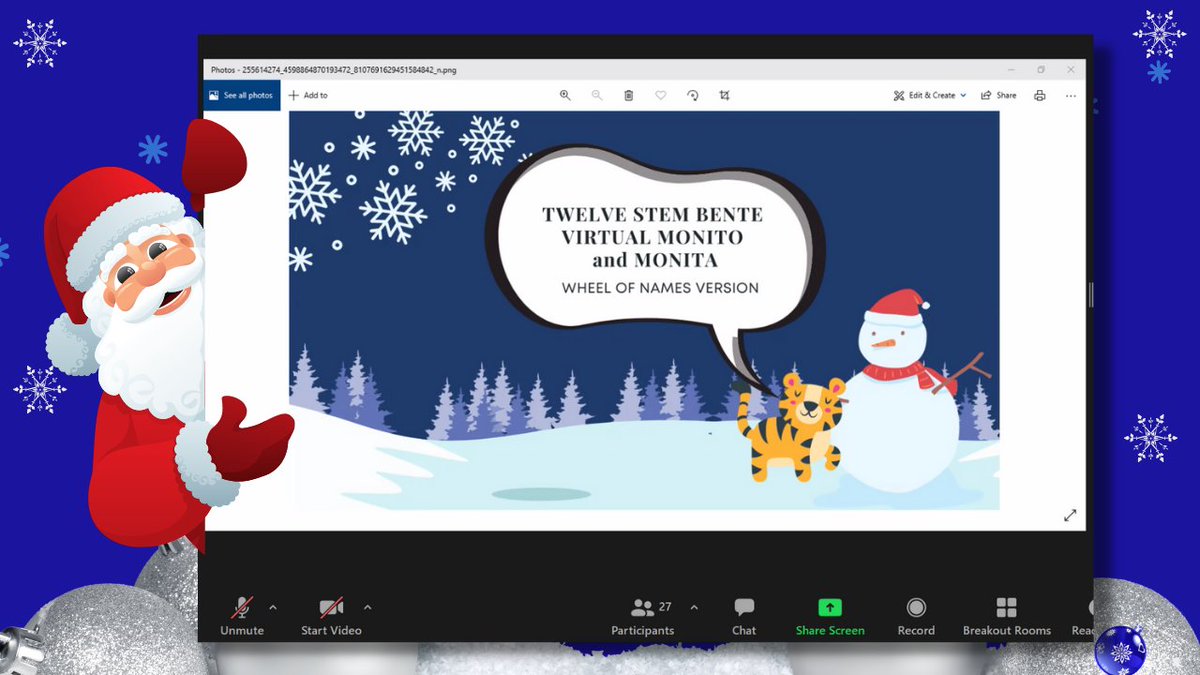Start recording with the Record button
The height and width of the screenshot is (675, 1200).
pos(916,616)
